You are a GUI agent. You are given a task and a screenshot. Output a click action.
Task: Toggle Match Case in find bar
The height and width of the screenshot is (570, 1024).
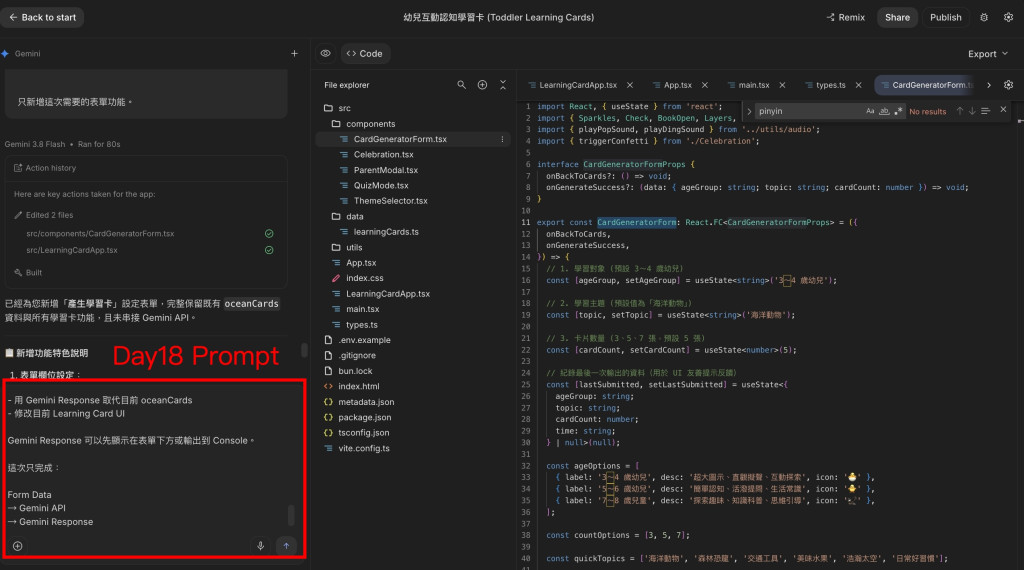(x=870, y=111)
